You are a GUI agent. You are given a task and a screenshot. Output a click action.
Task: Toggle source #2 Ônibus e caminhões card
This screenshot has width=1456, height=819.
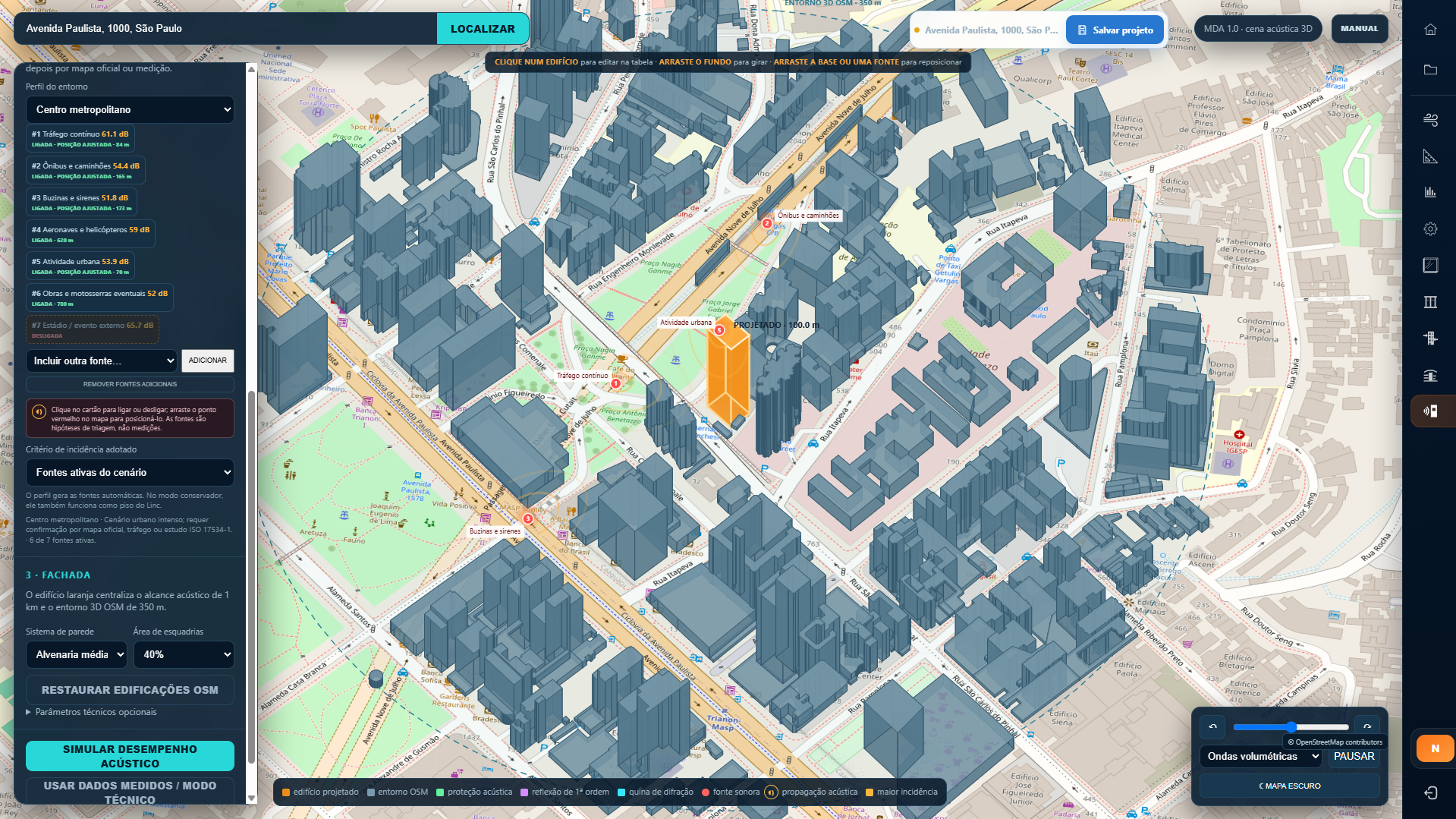(86, 170)
